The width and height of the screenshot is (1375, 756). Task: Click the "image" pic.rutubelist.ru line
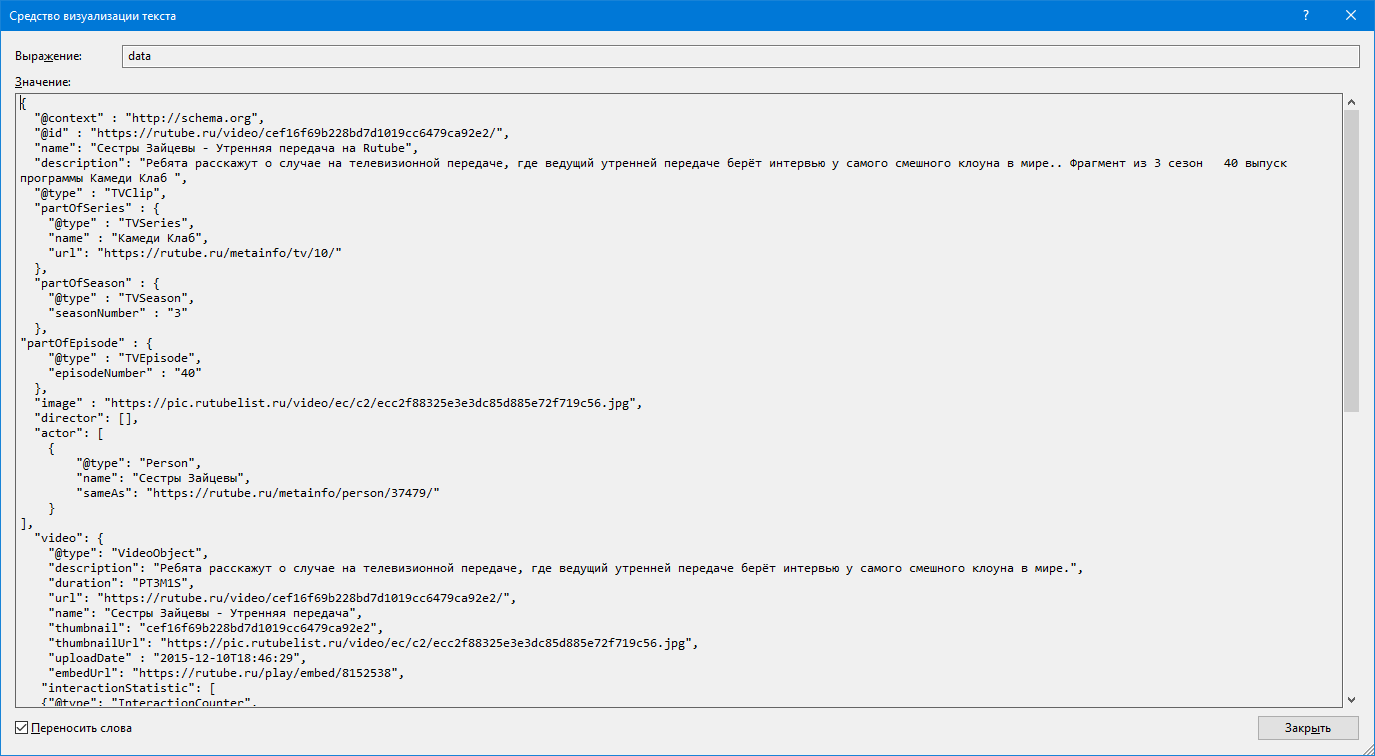[337, 402]
